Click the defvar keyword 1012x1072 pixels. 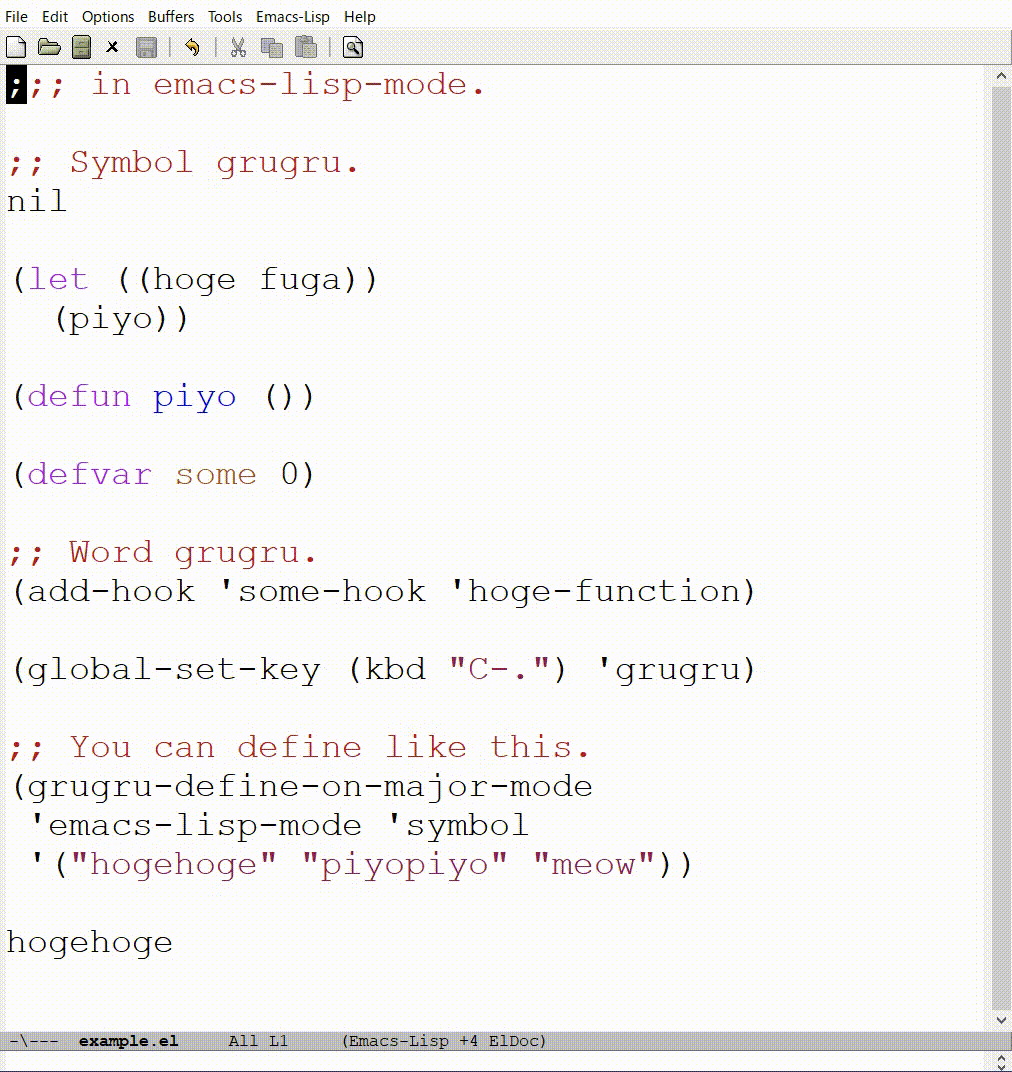90,474
